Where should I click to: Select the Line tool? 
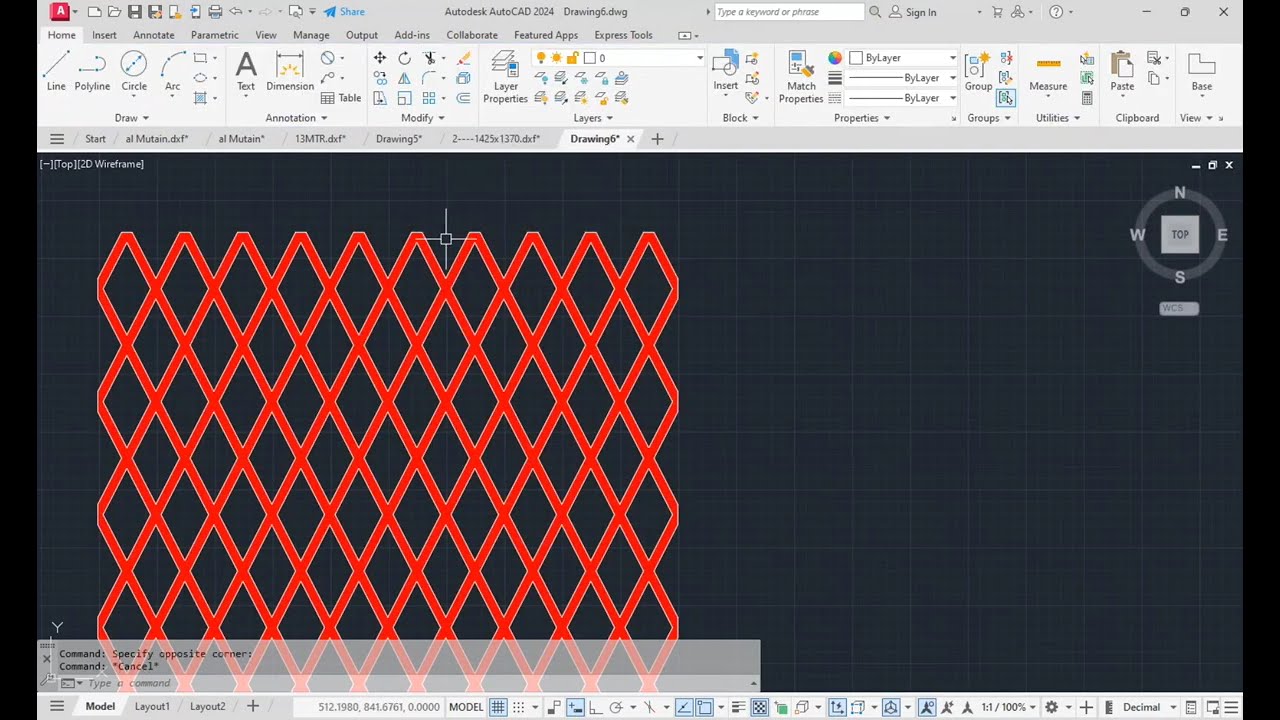pyautogui.click(x=56, y=71)
